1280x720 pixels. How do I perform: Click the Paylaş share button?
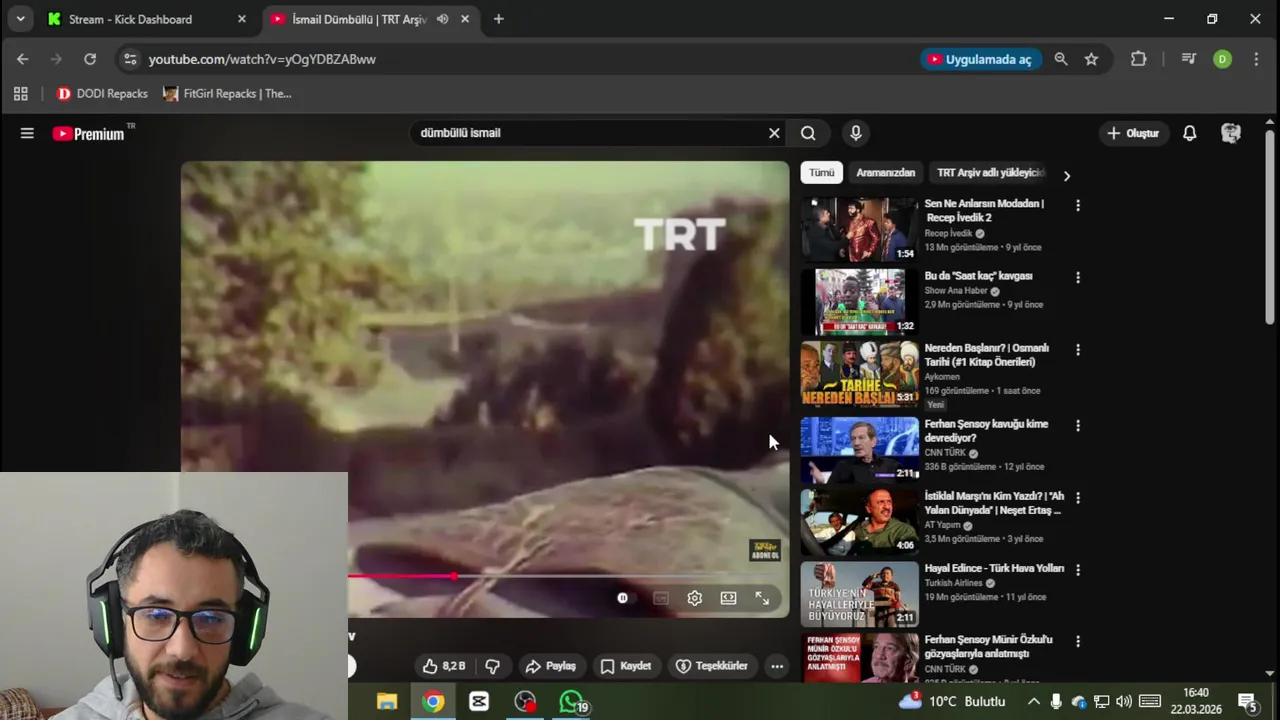pos(551,666)
